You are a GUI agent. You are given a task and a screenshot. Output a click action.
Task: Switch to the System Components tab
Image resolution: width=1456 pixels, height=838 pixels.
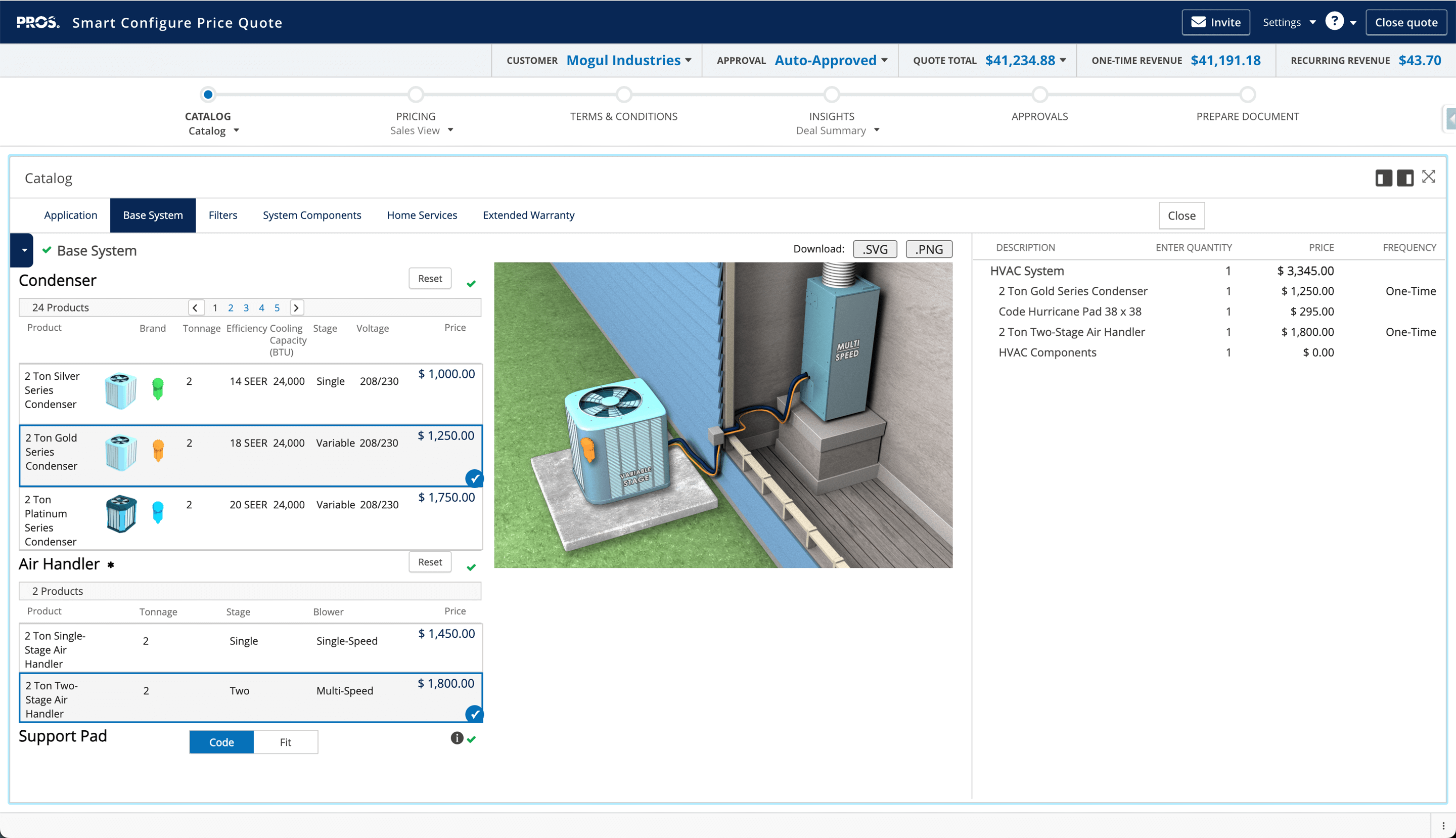coord(312,215)
